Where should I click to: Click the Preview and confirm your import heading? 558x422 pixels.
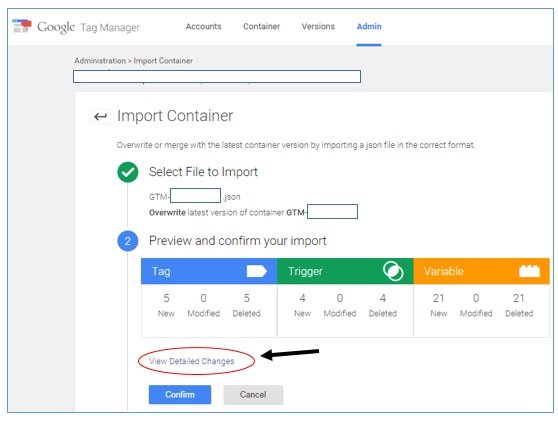(x=238, y=241)
